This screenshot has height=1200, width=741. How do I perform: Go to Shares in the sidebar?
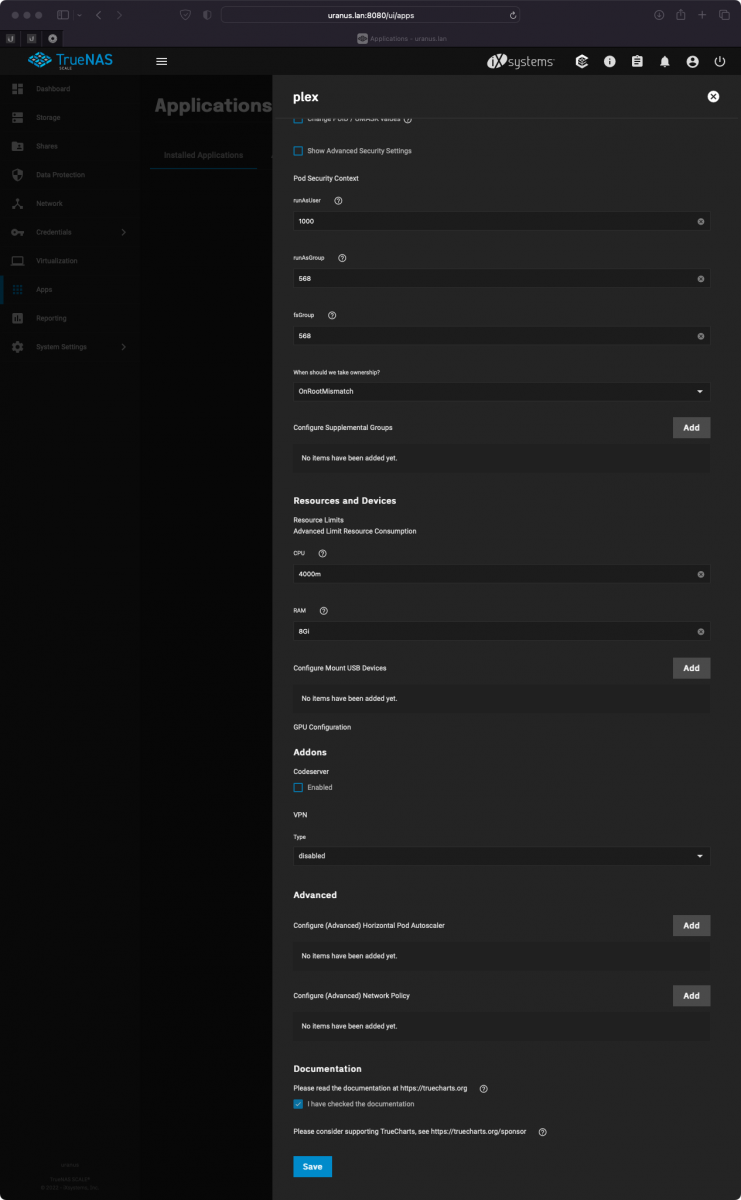coord(47,146)
